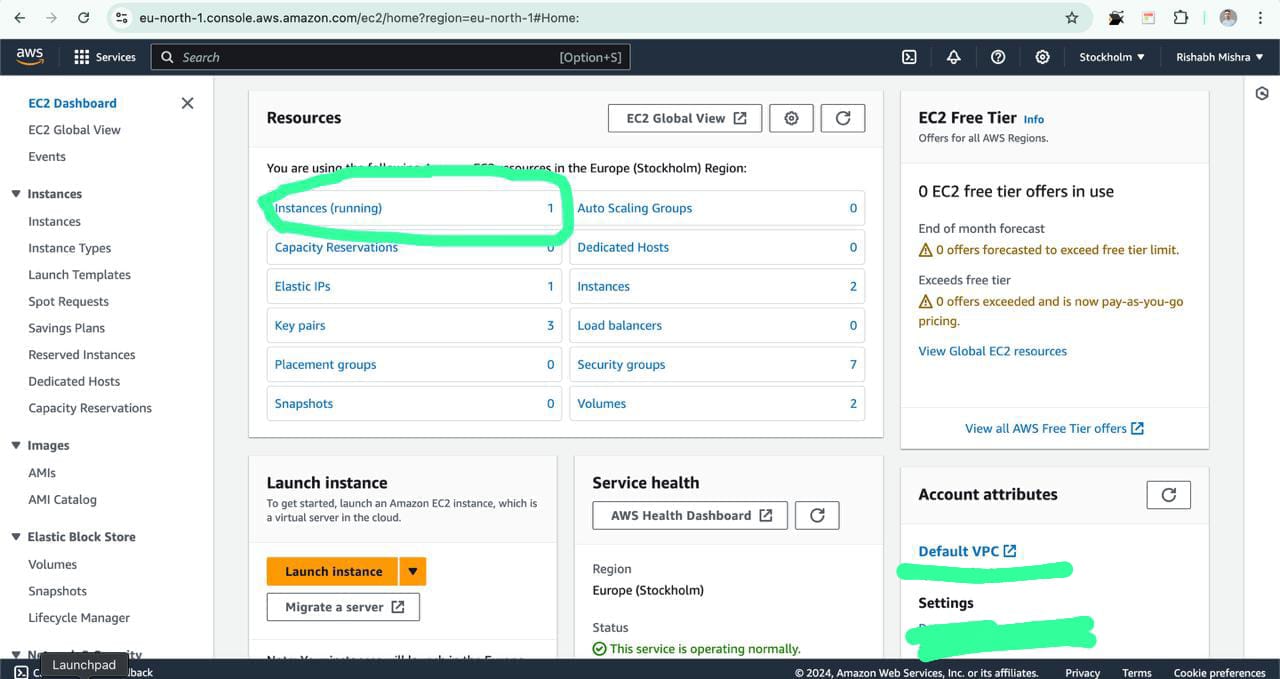Open View all AWS Free Tier offers
Screen dimensions: 1280x679
click(1054, 428)
